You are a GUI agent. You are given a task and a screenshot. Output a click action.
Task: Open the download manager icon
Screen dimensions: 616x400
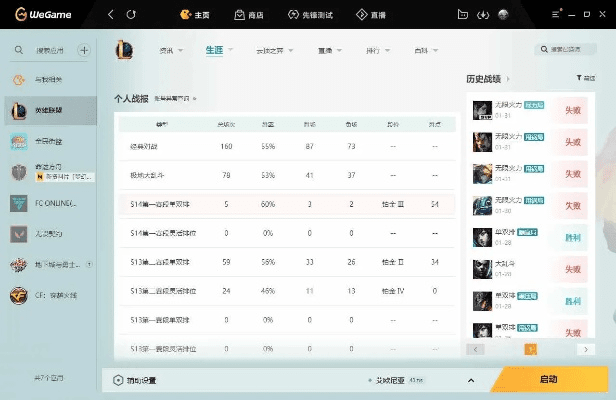coord(483,15)
